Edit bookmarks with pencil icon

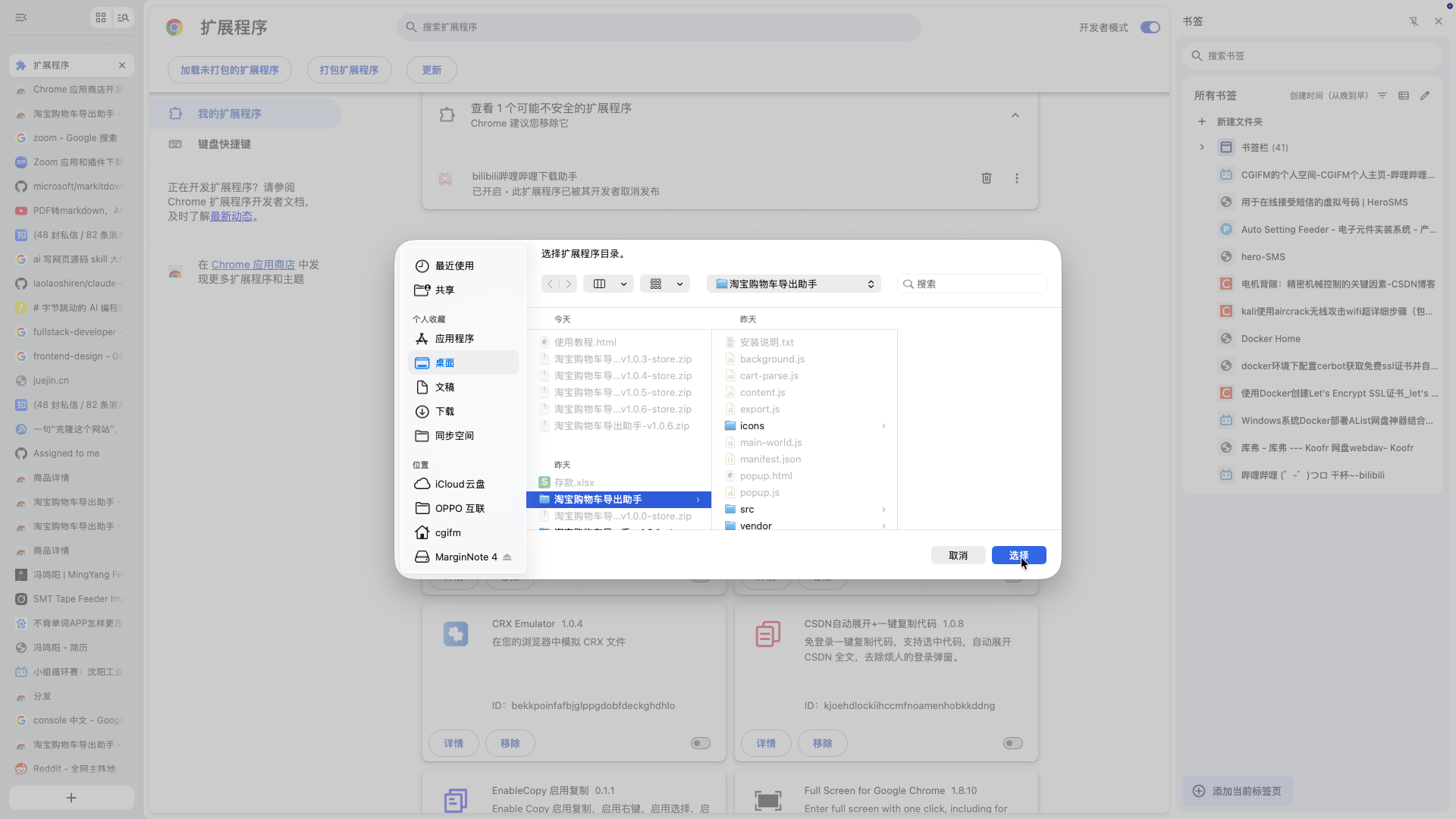1425,96
